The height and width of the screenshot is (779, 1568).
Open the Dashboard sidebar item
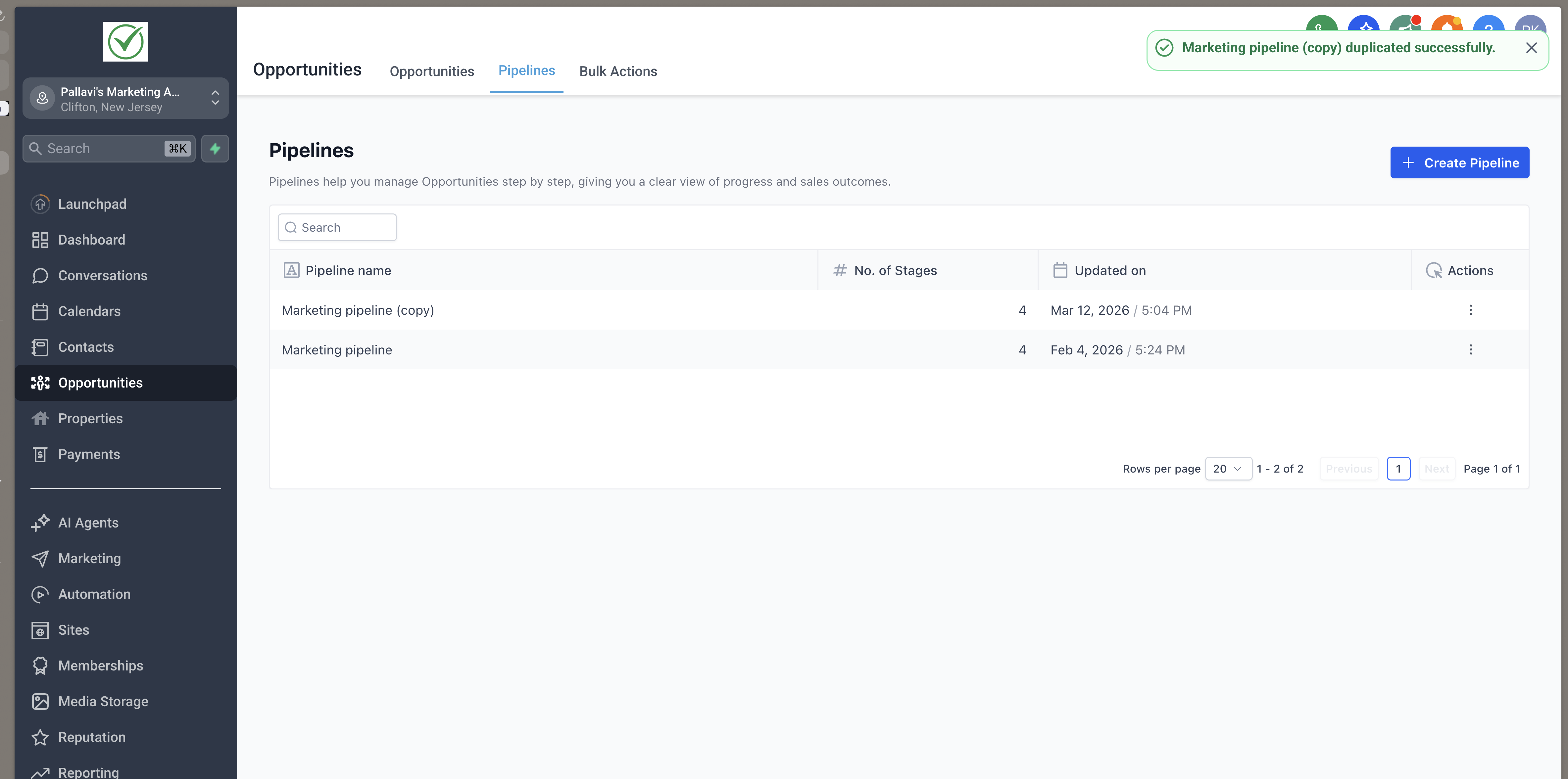tap(91, 240)
